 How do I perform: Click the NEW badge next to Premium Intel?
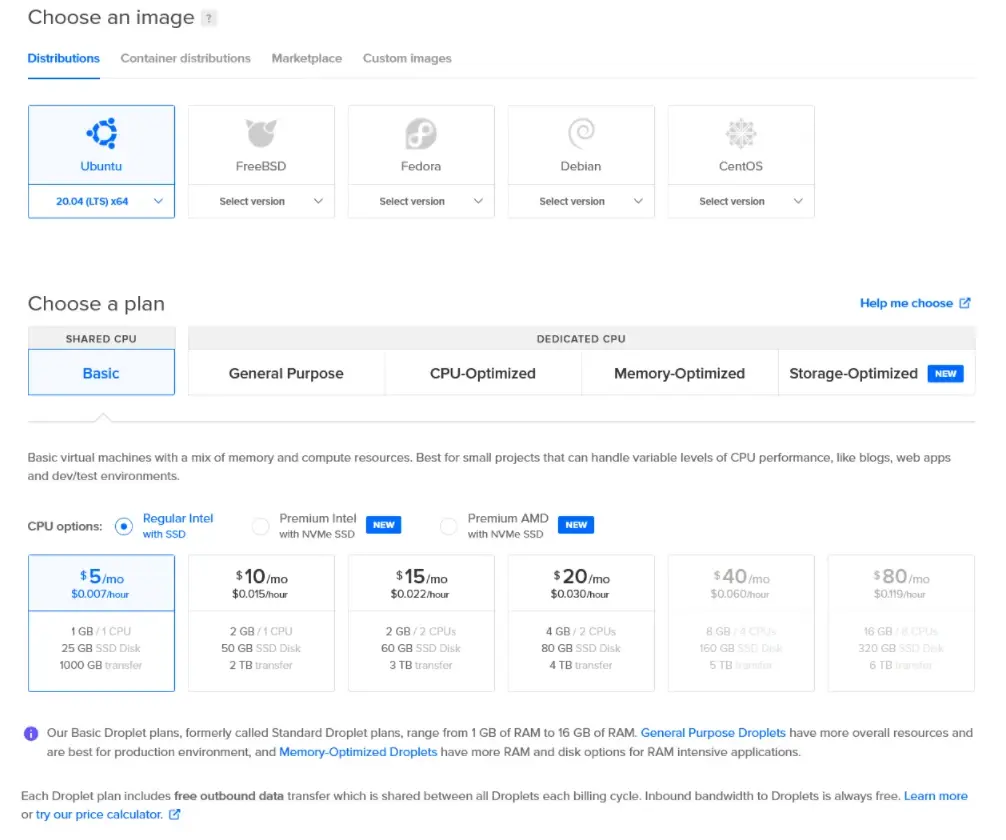pos(384,525)
